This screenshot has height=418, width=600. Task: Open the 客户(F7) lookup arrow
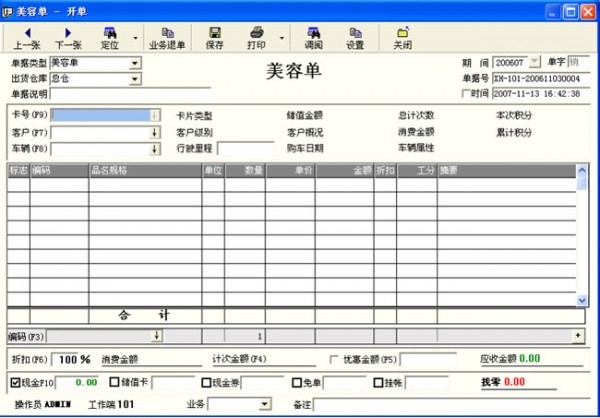click(x=155, y=133)
